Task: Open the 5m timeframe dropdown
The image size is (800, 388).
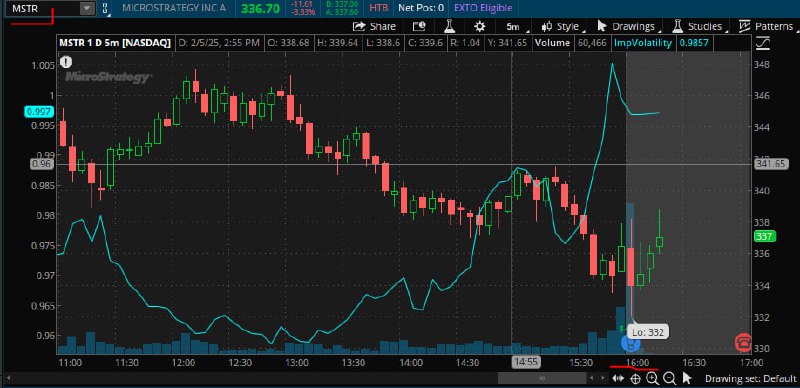Action: point(513,27)
